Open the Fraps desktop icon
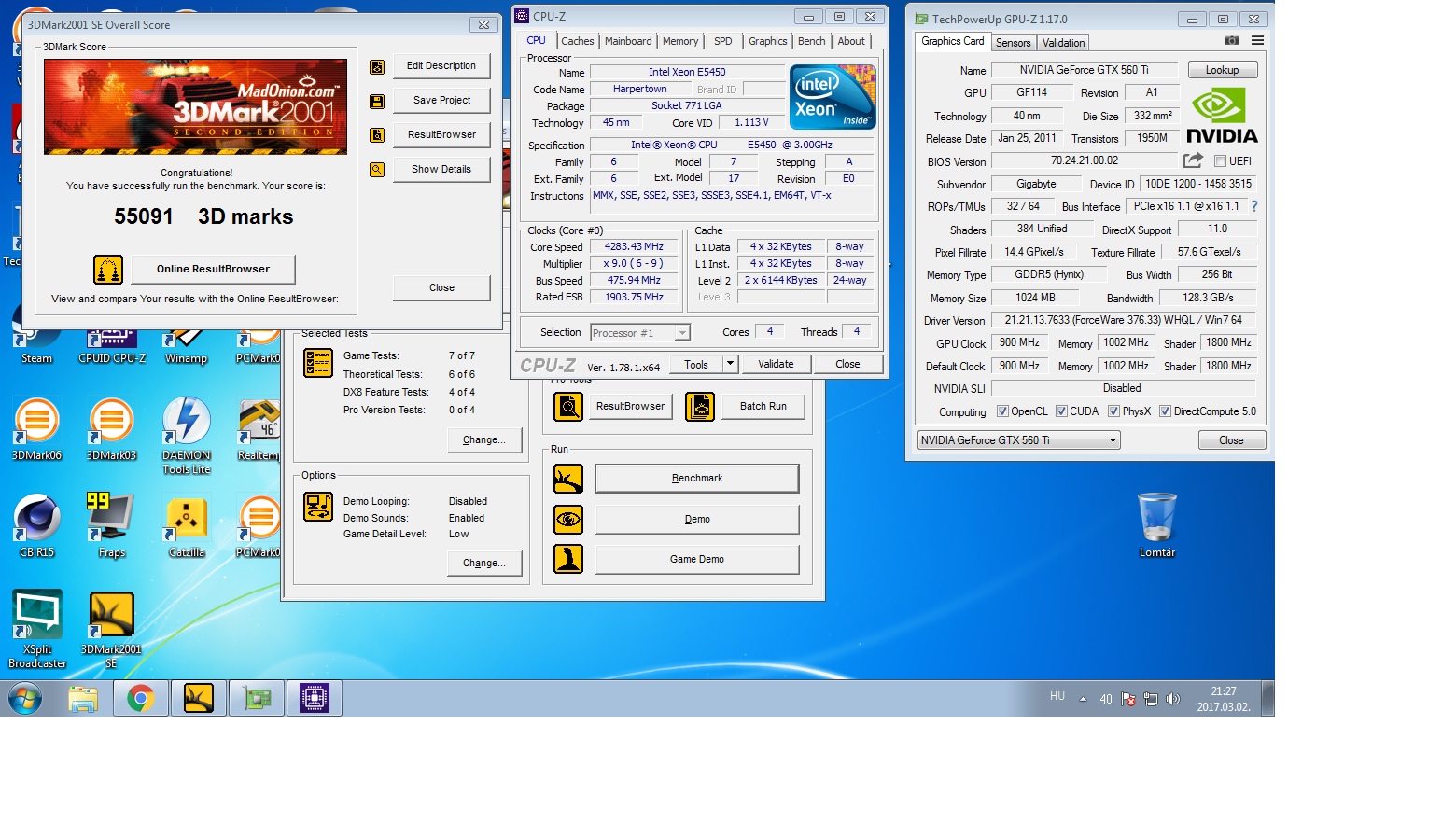Screen dimensions: 1456x836 111,526
